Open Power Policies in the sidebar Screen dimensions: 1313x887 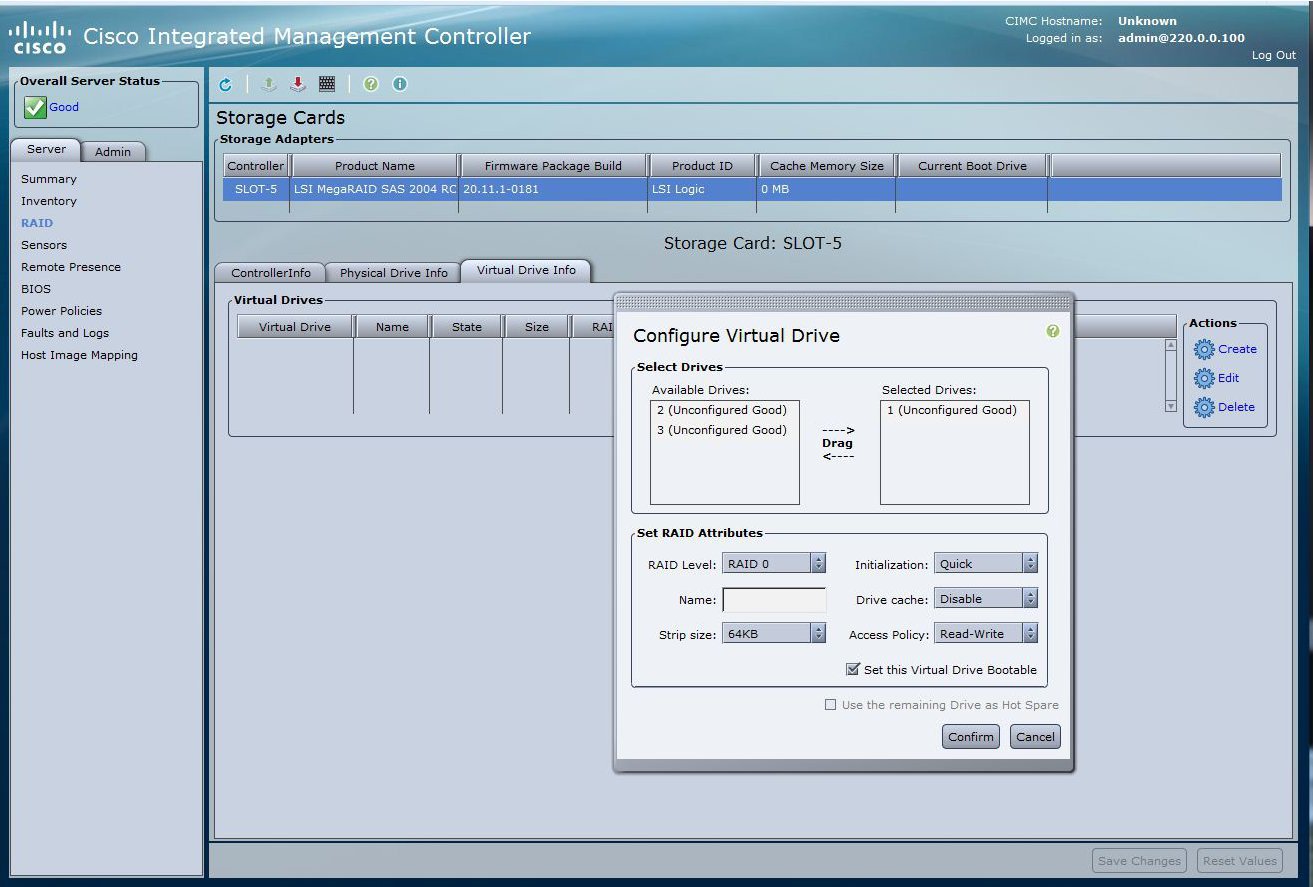pyautogui.click(x=61, y=311)
